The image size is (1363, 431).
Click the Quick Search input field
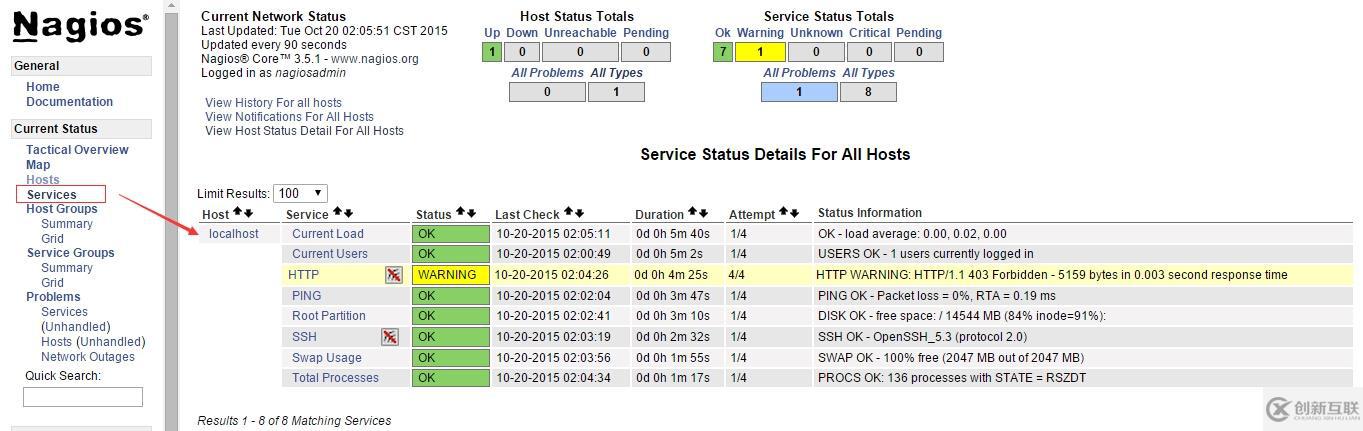point(83,397)
